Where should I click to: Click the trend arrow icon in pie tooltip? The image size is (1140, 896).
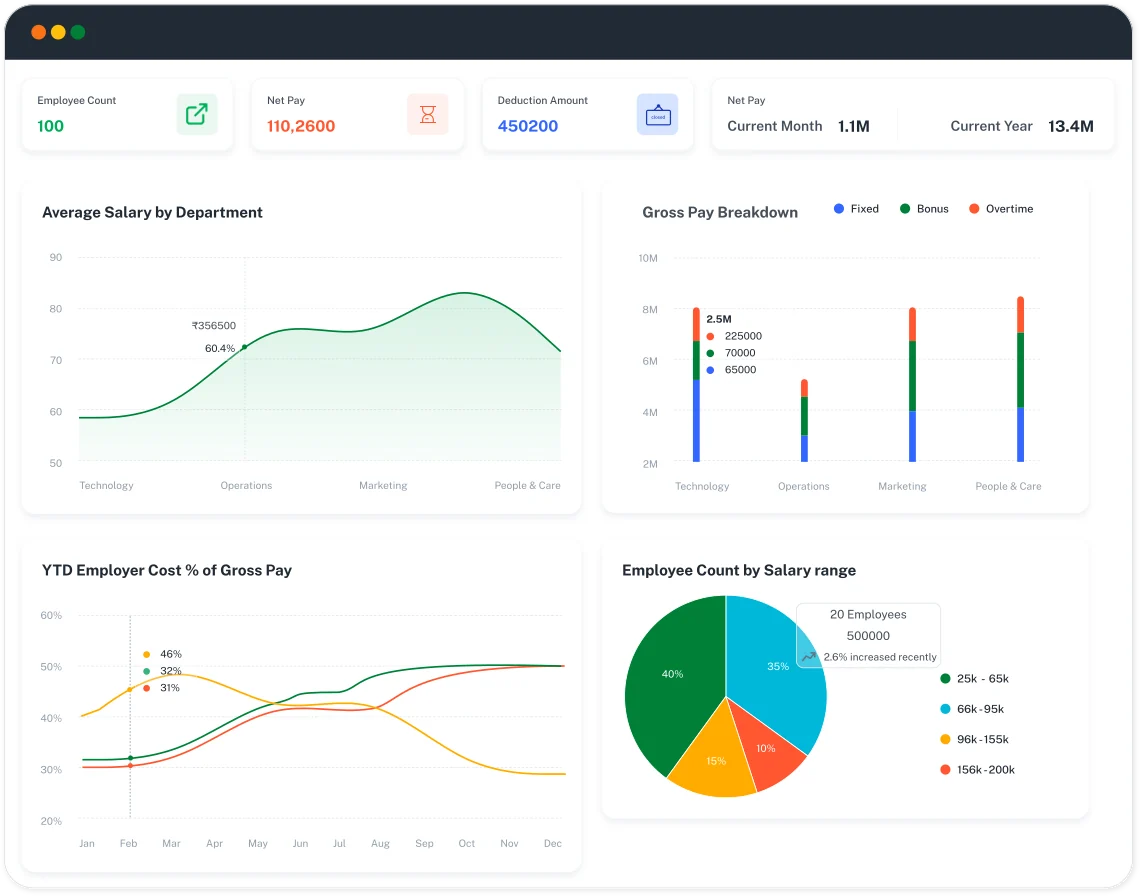coord(808,657)
